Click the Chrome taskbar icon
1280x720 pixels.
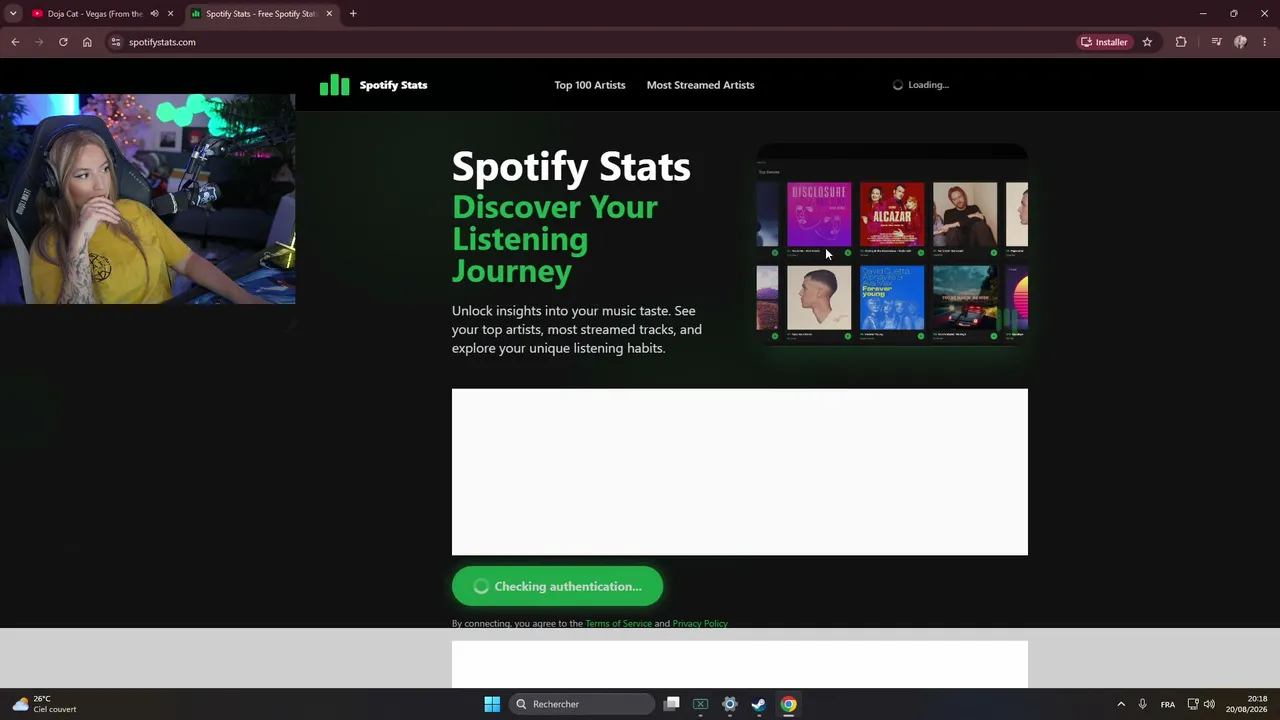(x=789, y=704)
